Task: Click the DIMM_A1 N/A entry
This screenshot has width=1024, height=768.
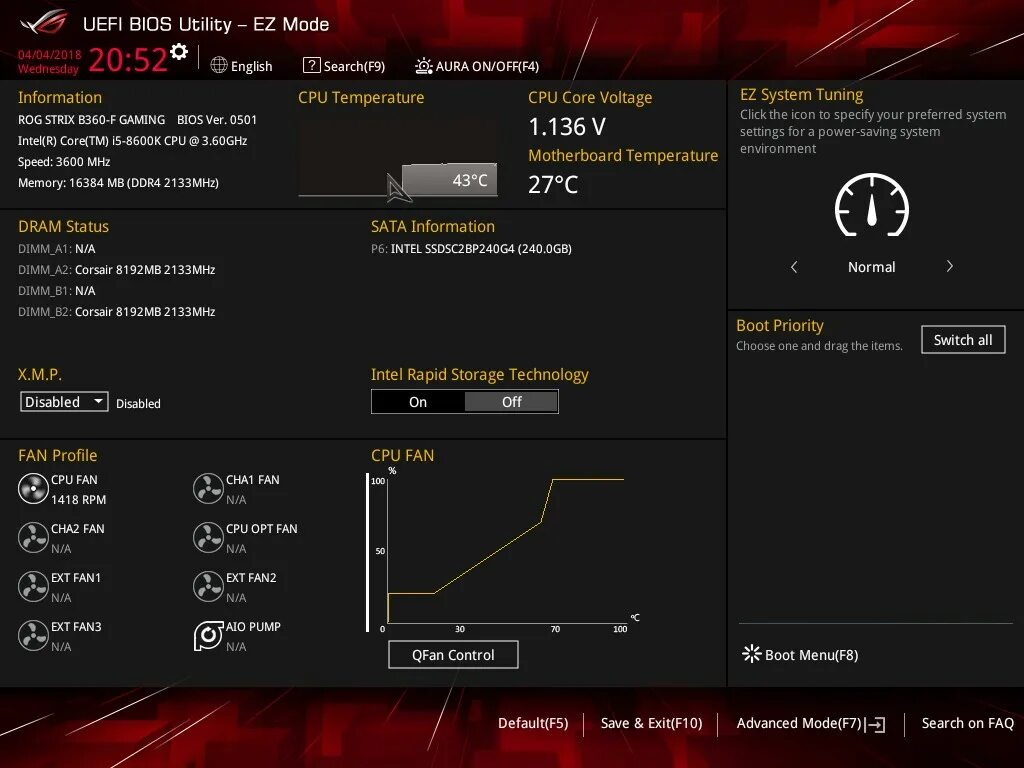Action: coord(57,249)
